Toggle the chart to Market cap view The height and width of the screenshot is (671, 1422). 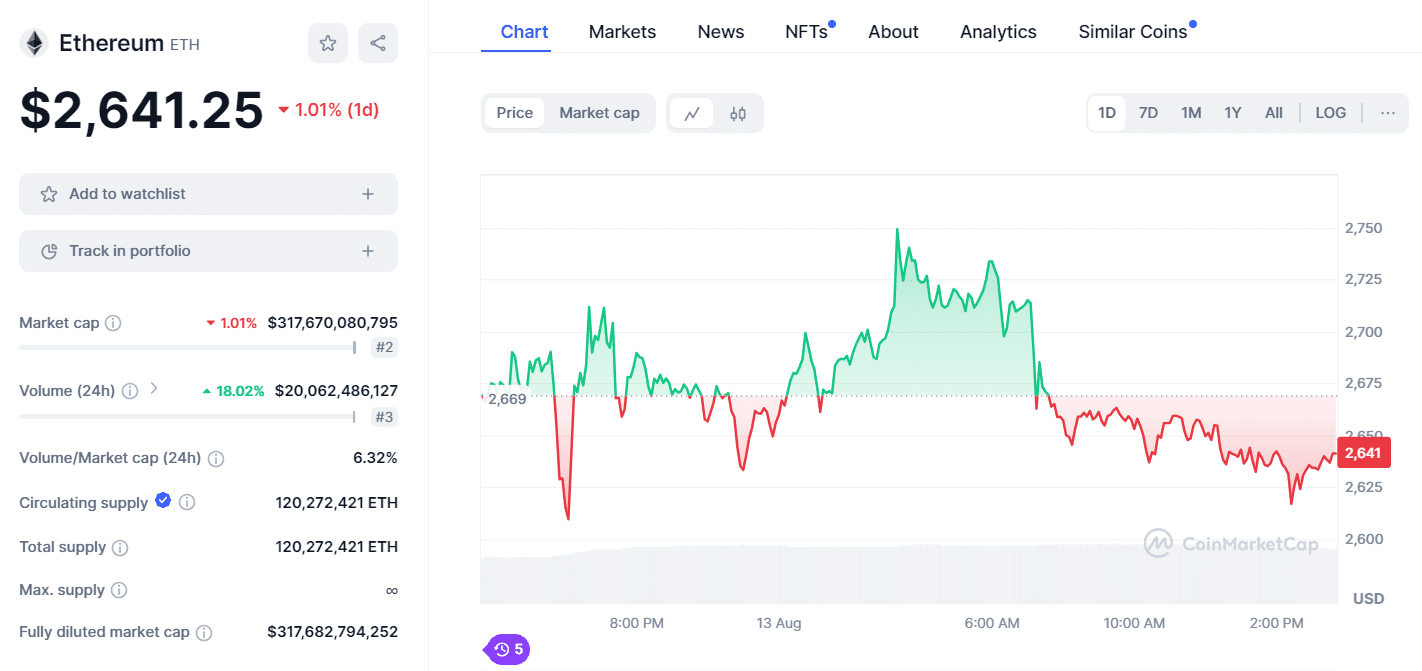[x=599, y=112]
